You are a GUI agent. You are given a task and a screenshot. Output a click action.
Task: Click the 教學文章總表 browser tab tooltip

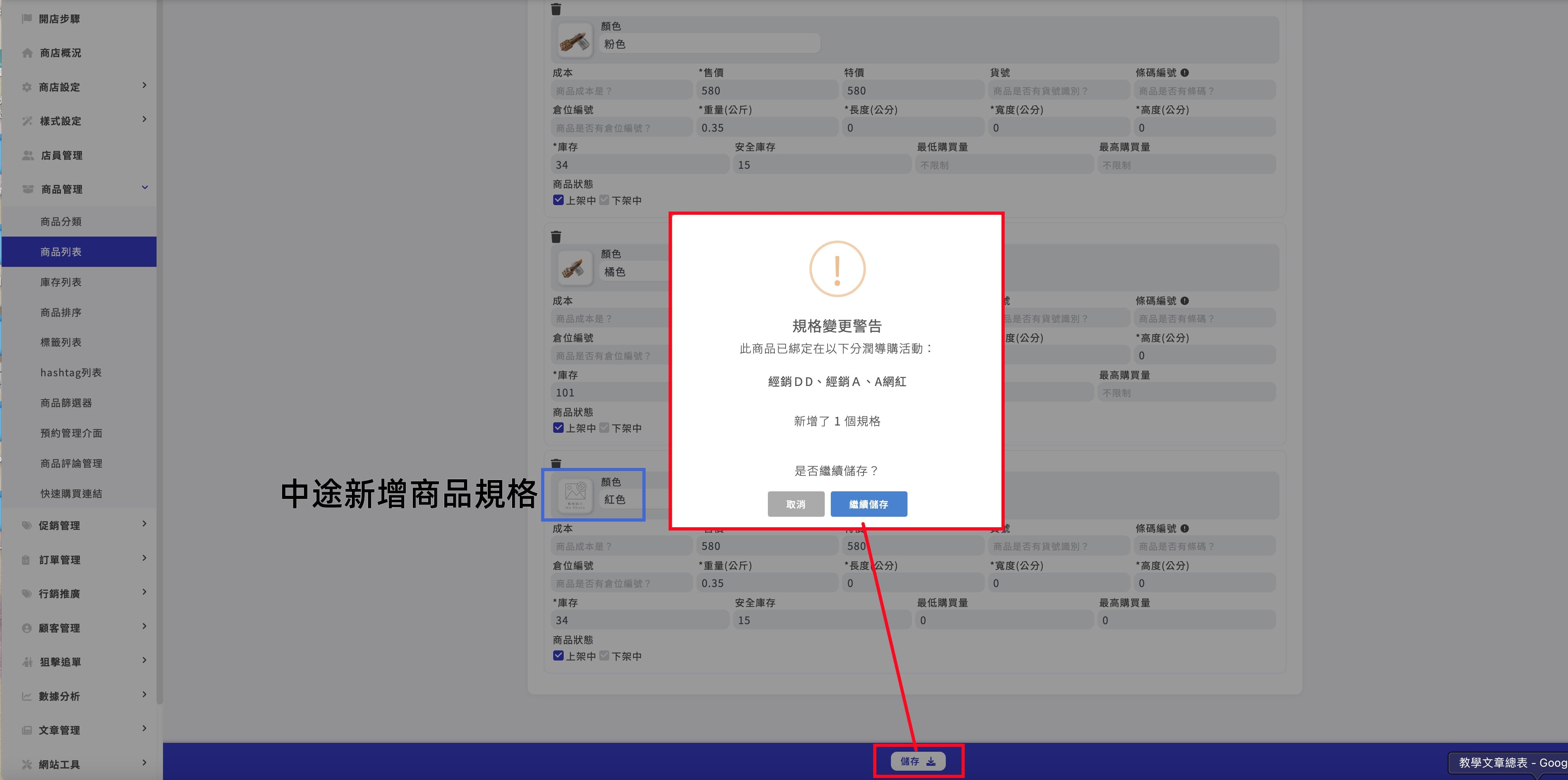(1508, 763)
